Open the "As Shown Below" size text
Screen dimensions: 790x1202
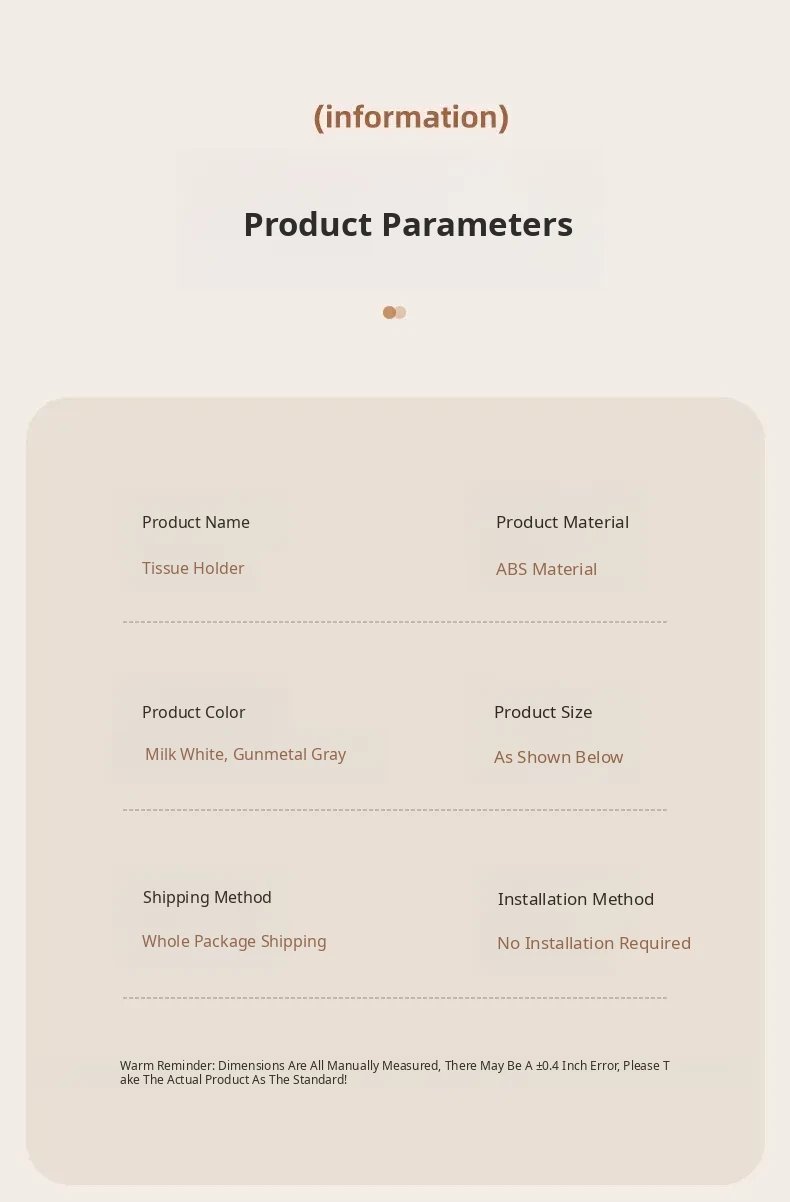click(558, 757)
